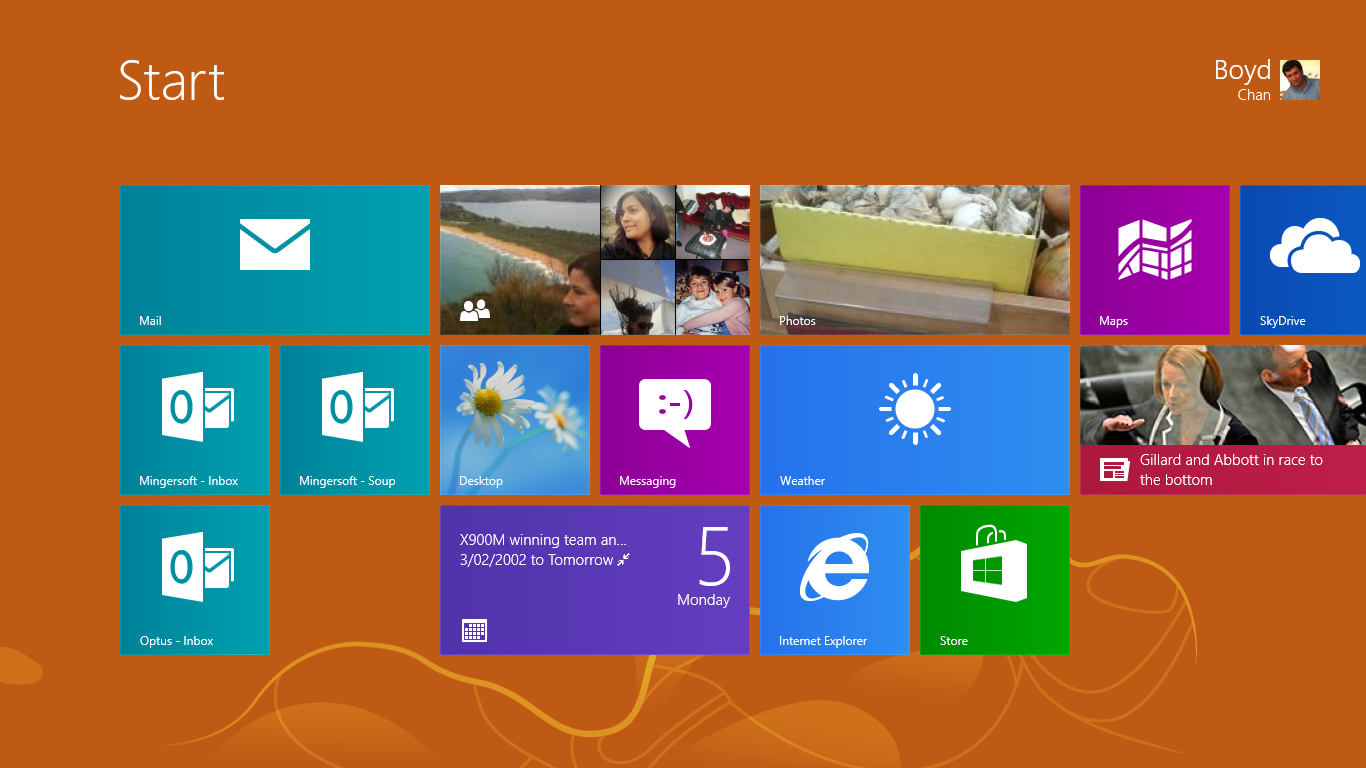Open the Mail tile
The image size is (1366, 768).
pos(274,260)
